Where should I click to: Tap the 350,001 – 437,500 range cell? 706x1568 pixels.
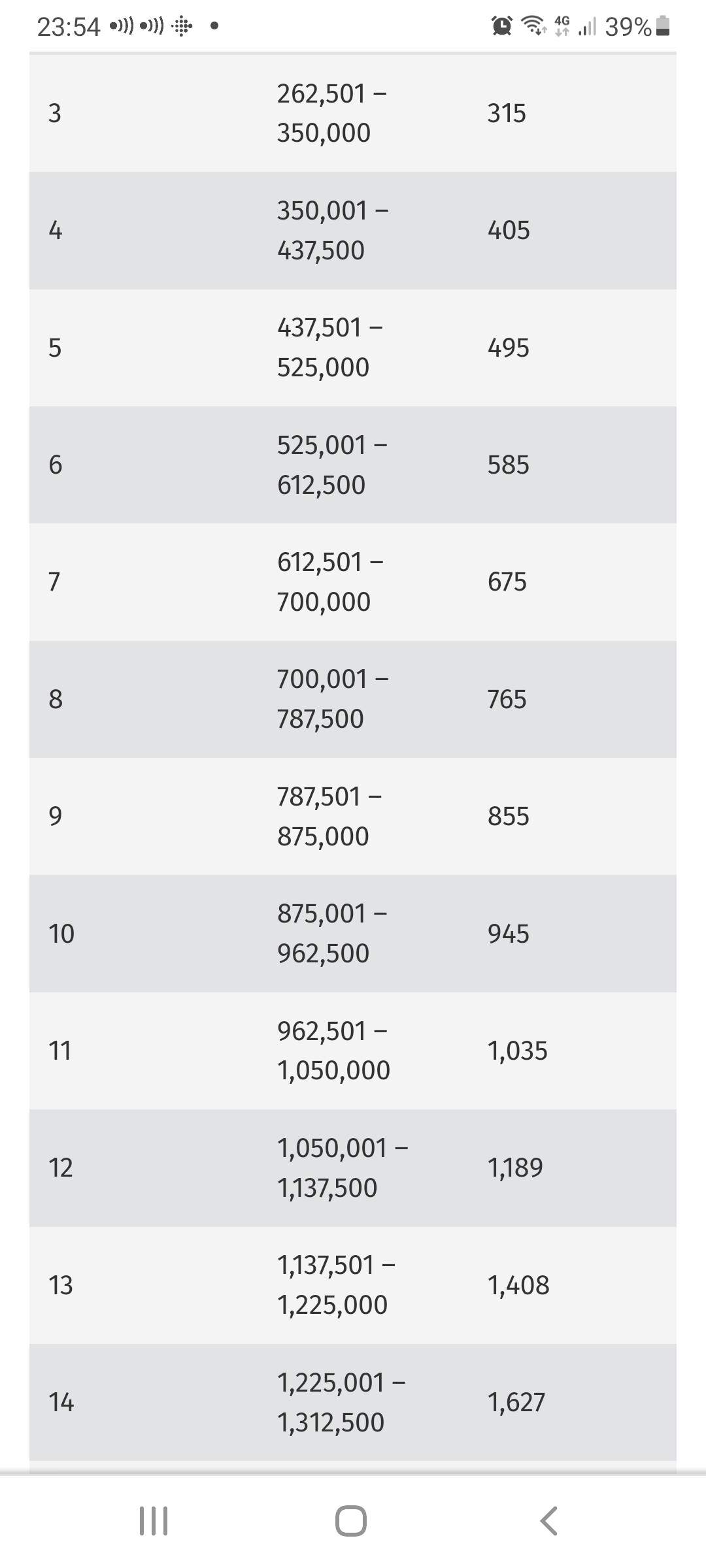(x=333, y=230)
